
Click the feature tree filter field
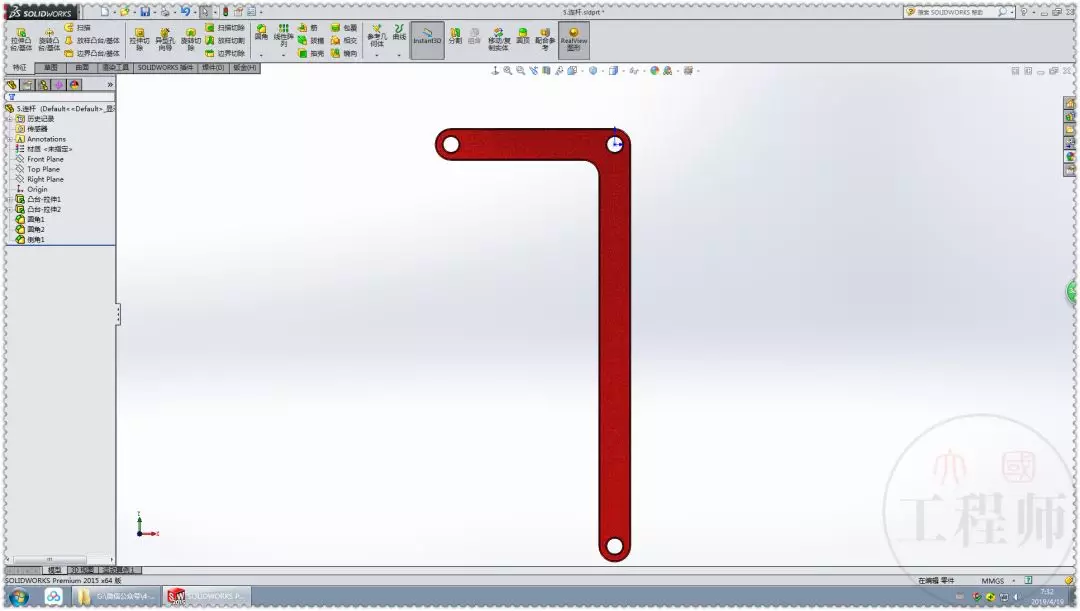point(61,97)
